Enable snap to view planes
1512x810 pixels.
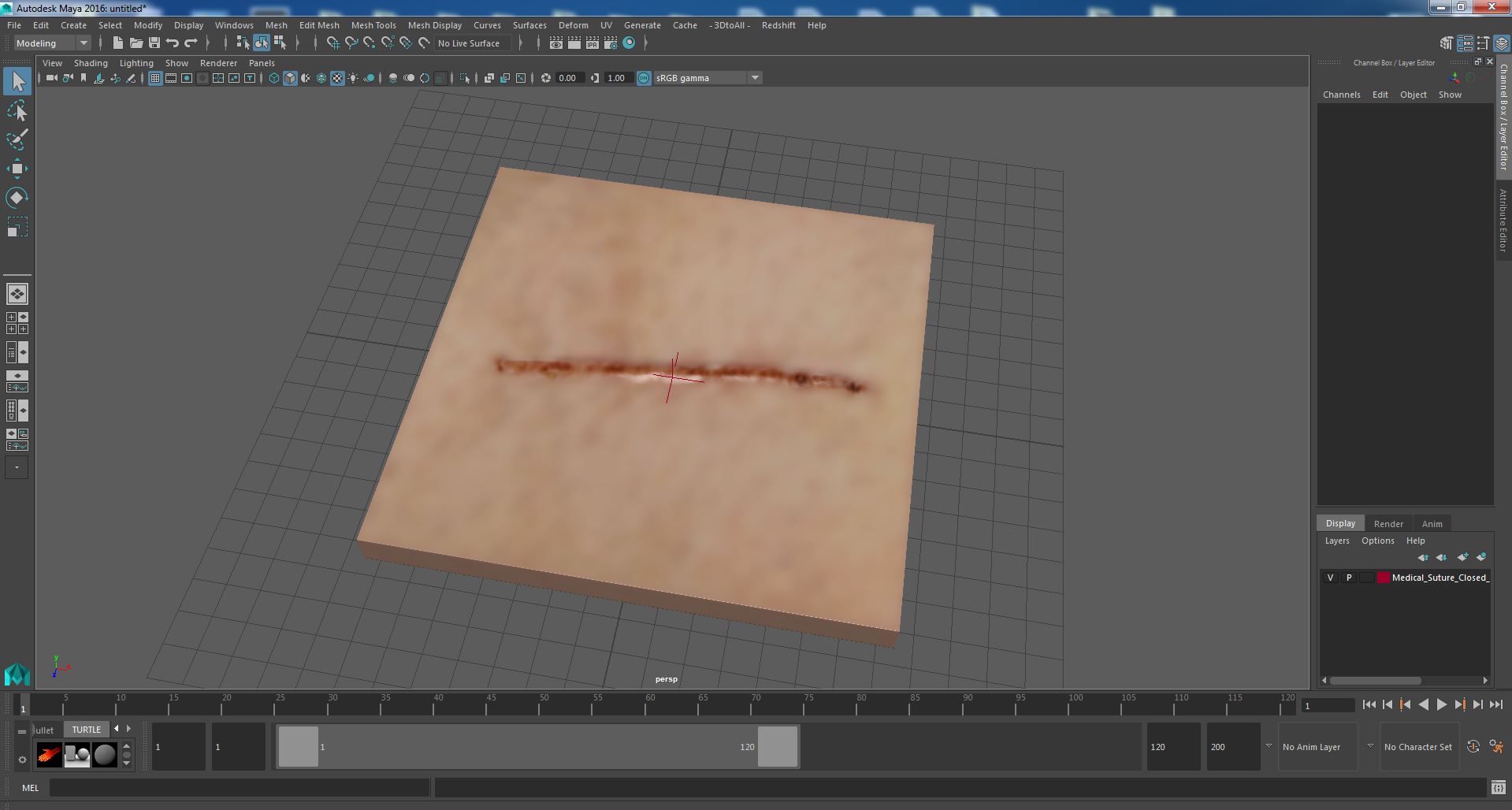point(406,43)
